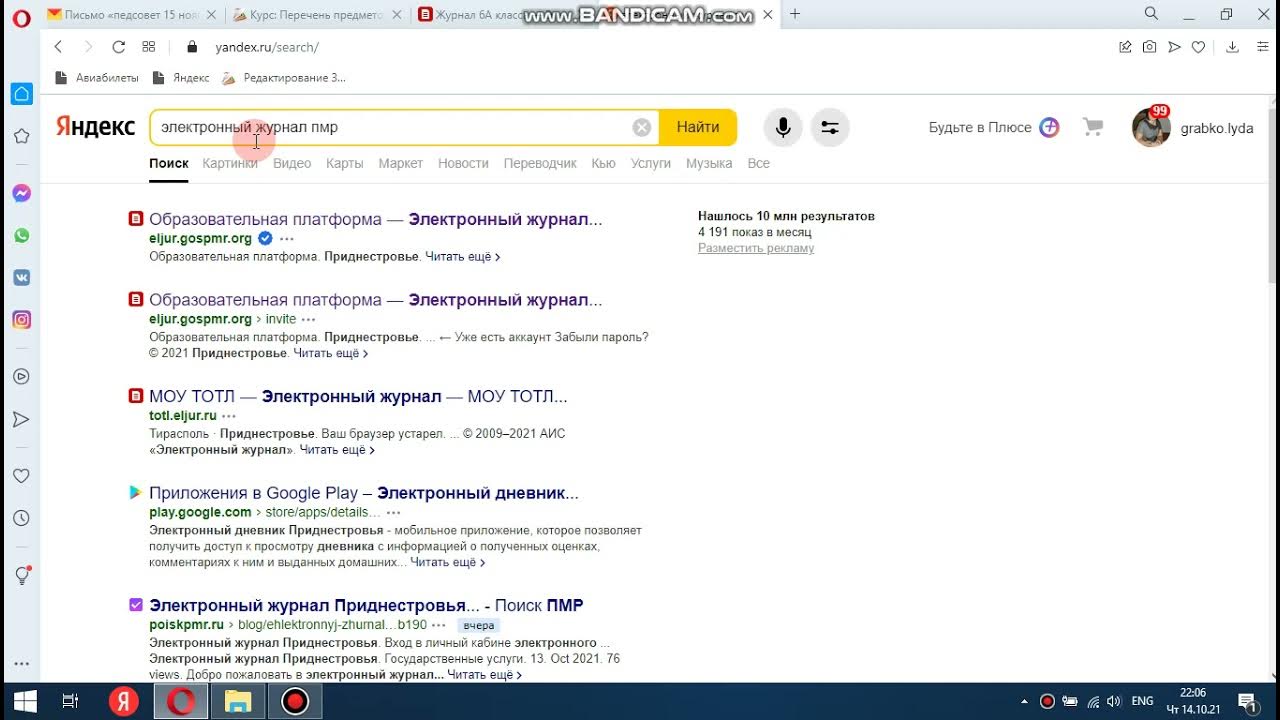
Task: Expand 'Читать ещё' of first result
Action: pyautogui.click(x=462, y=257)
